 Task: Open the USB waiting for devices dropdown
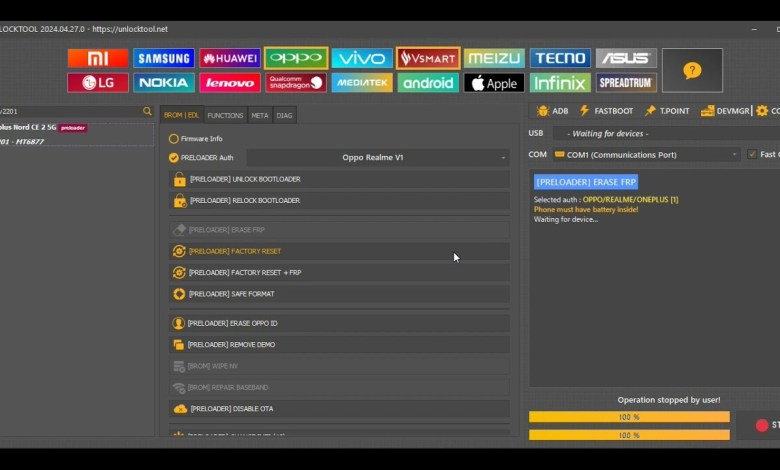660,133
